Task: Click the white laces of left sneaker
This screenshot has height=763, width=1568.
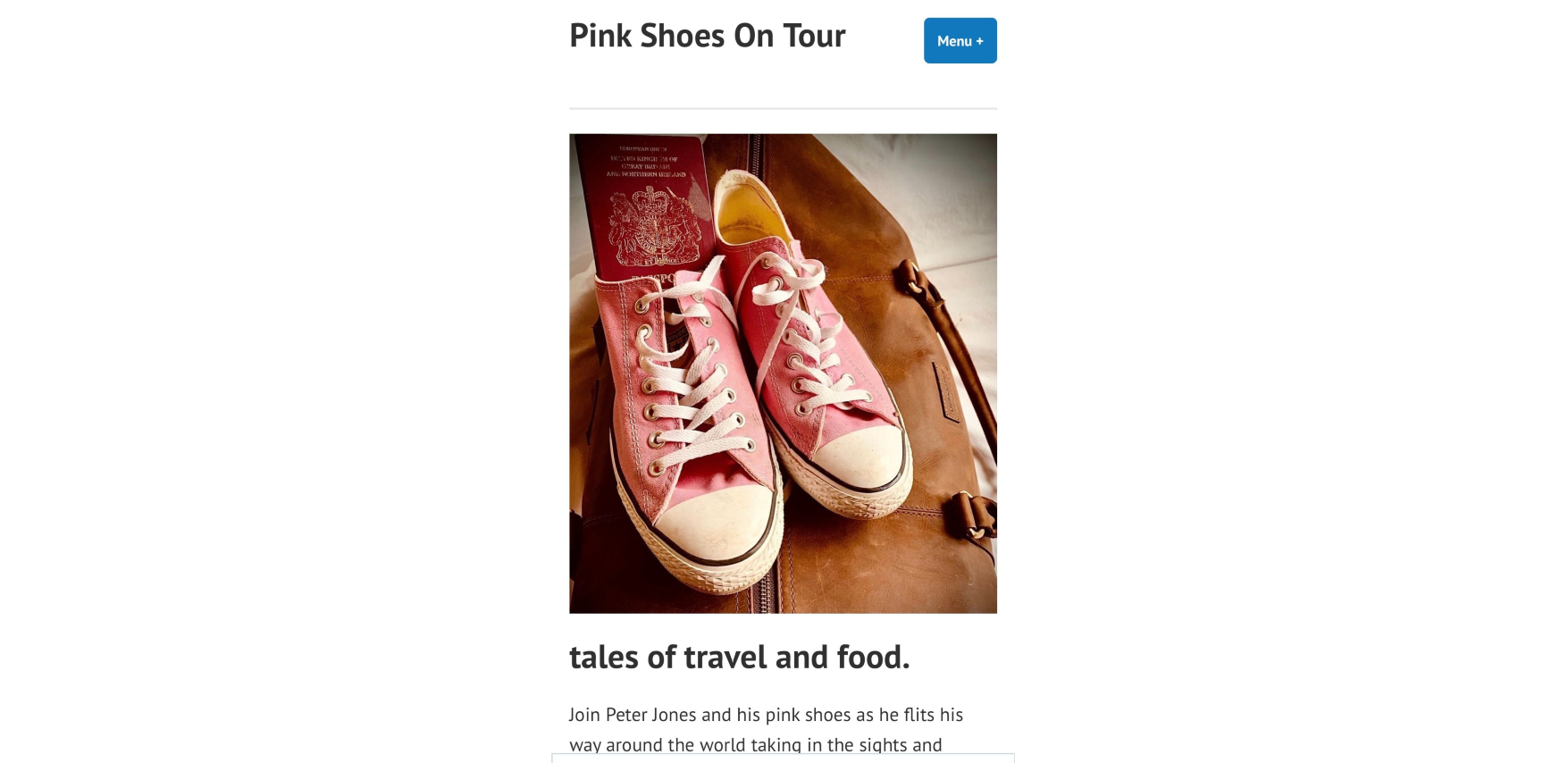Action: pos(683,375)
